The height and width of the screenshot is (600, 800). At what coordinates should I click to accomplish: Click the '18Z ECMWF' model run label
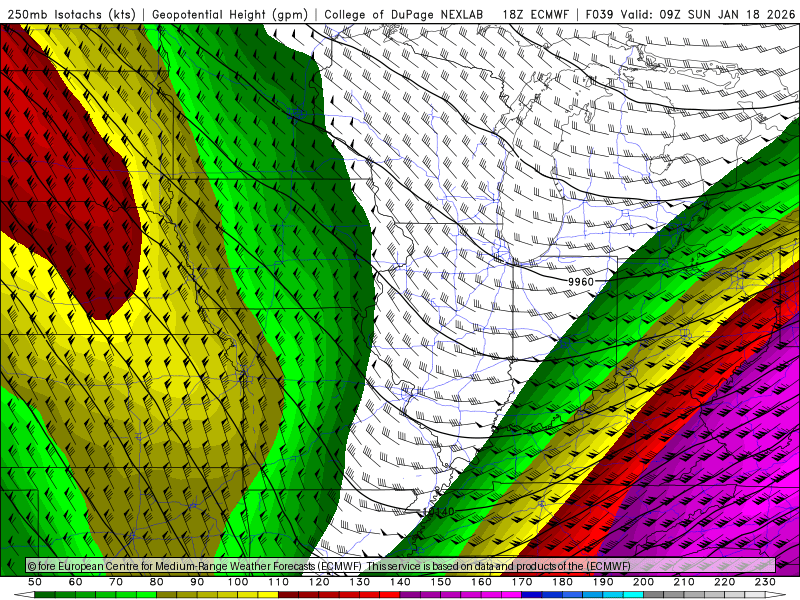[x=535, y=15]
